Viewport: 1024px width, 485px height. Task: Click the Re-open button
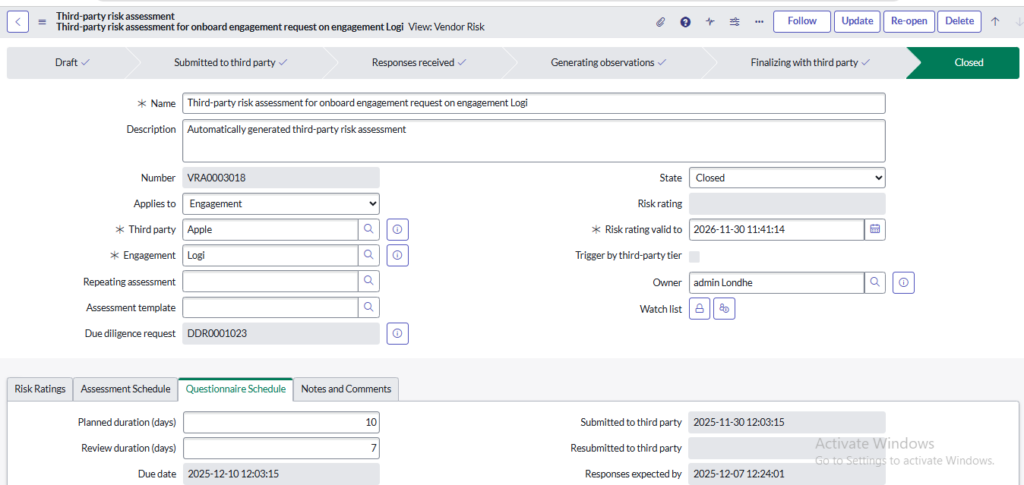point(908,21)
